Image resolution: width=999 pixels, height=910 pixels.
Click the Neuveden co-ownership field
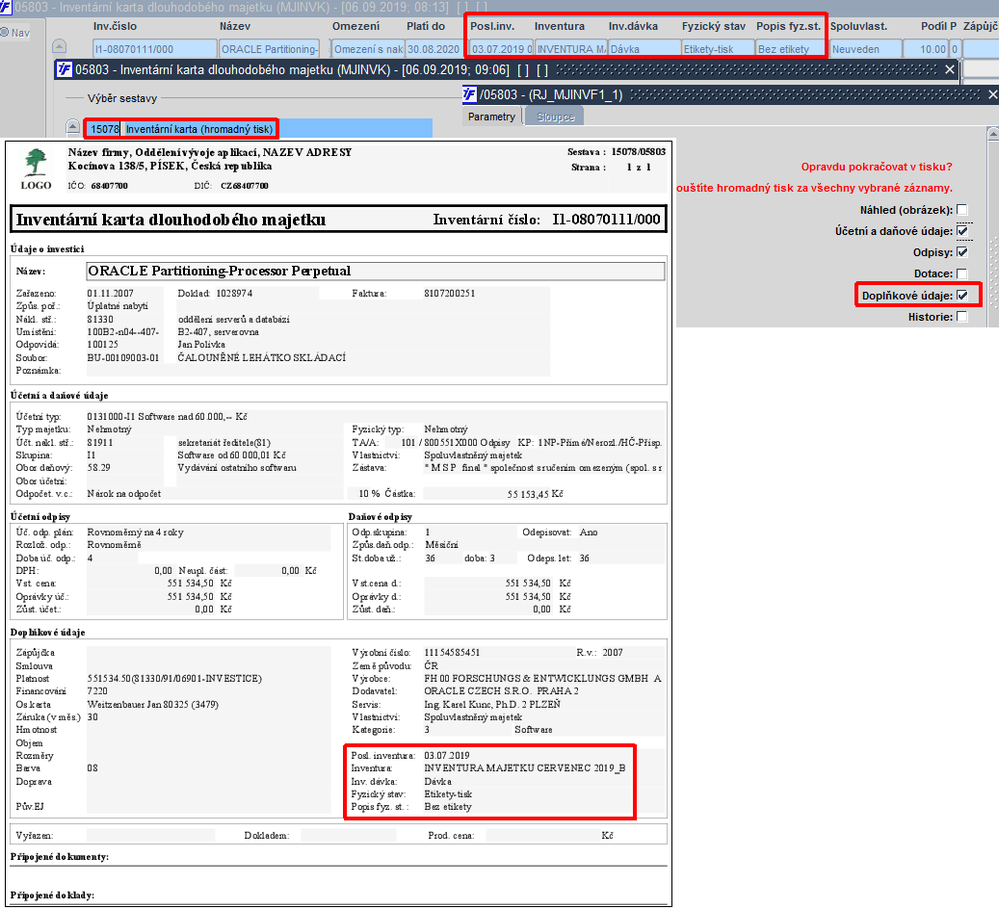[865, 49]
